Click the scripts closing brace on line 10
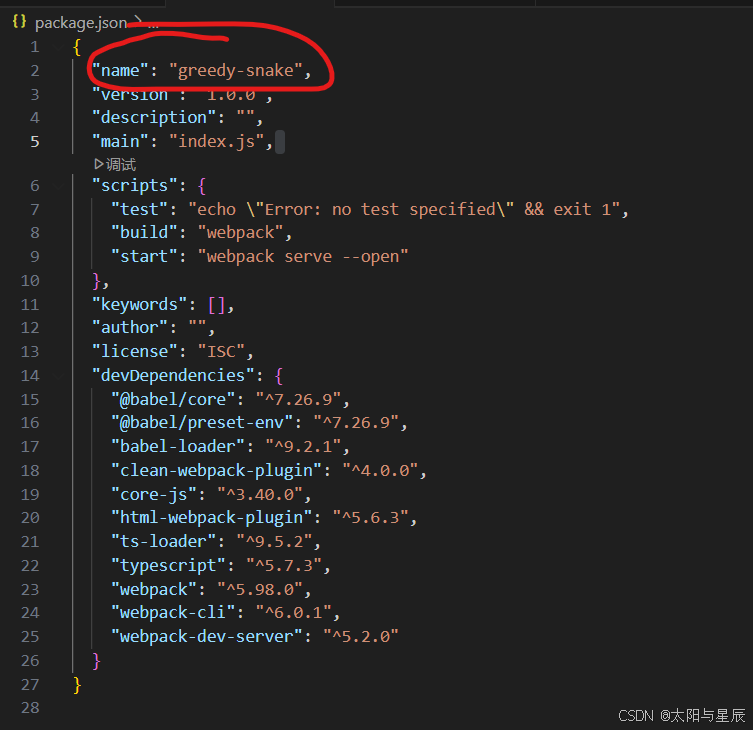The height and width of the screenshot is (730, 753). [97, 281]
